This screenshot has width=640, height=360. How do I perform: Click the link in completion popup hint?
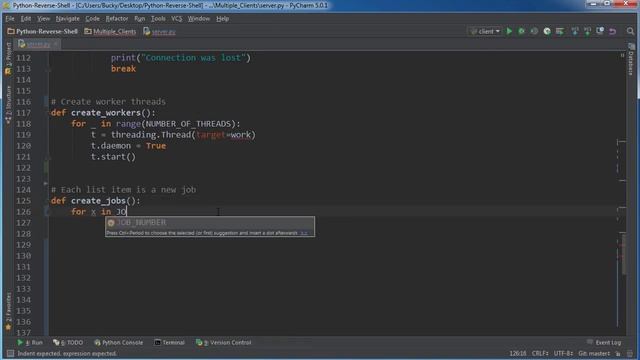[x=304, y=233]
